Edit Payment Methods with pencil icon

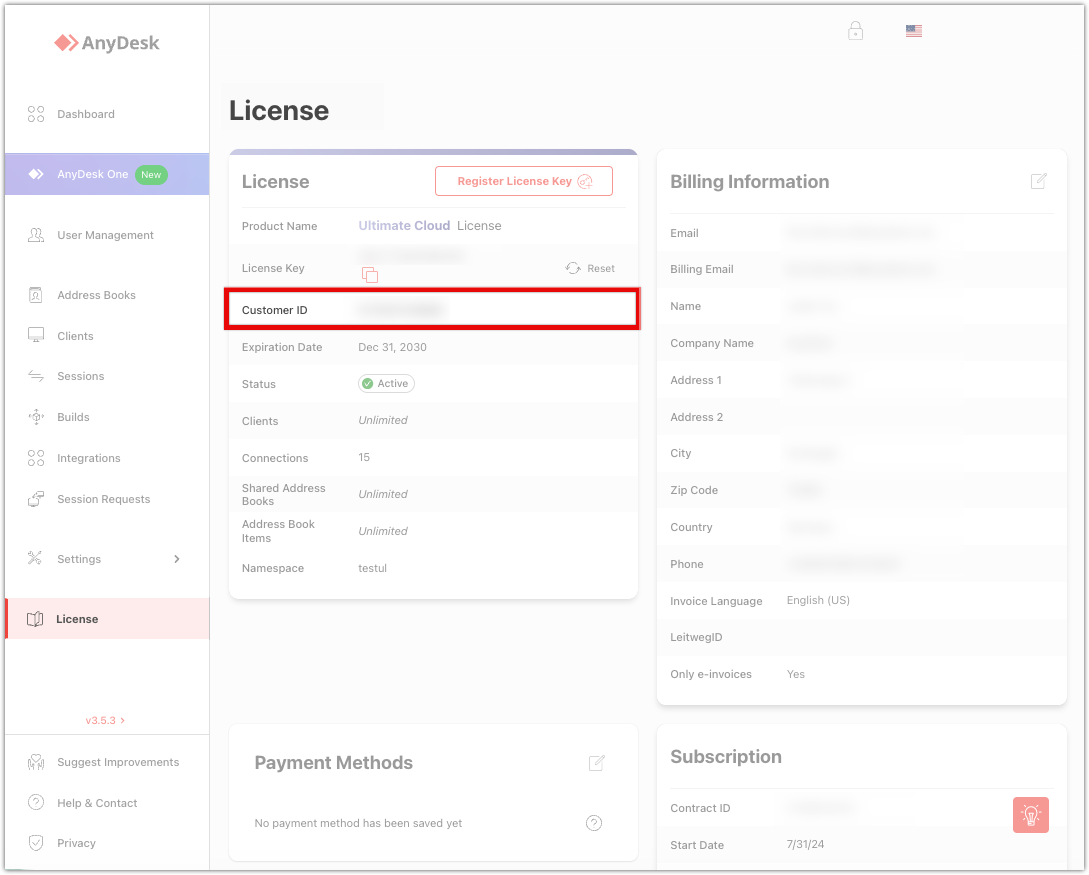(597, 762)
